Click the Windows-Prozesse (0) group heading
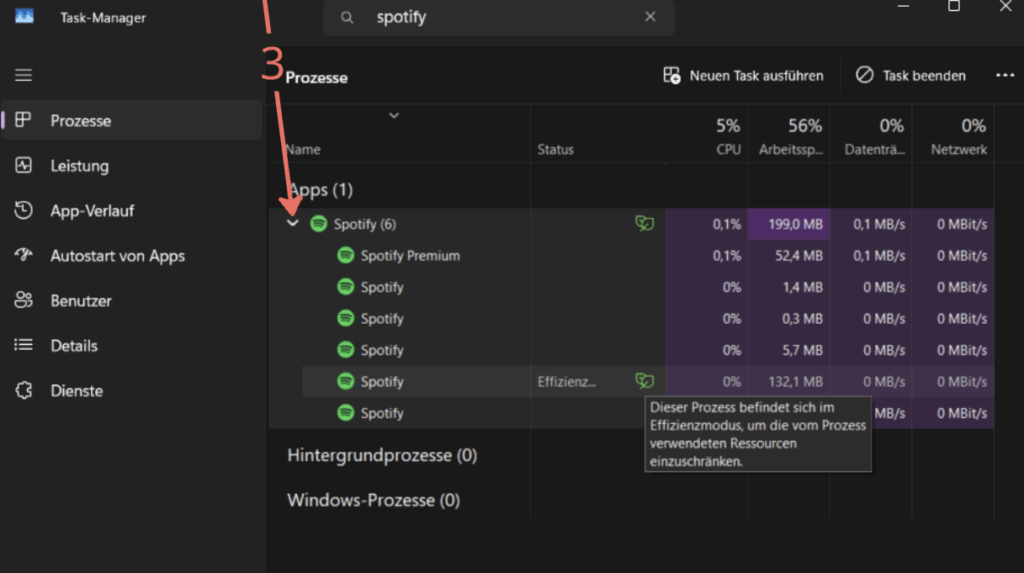1024x573 pixels. (x=374, y=500)
